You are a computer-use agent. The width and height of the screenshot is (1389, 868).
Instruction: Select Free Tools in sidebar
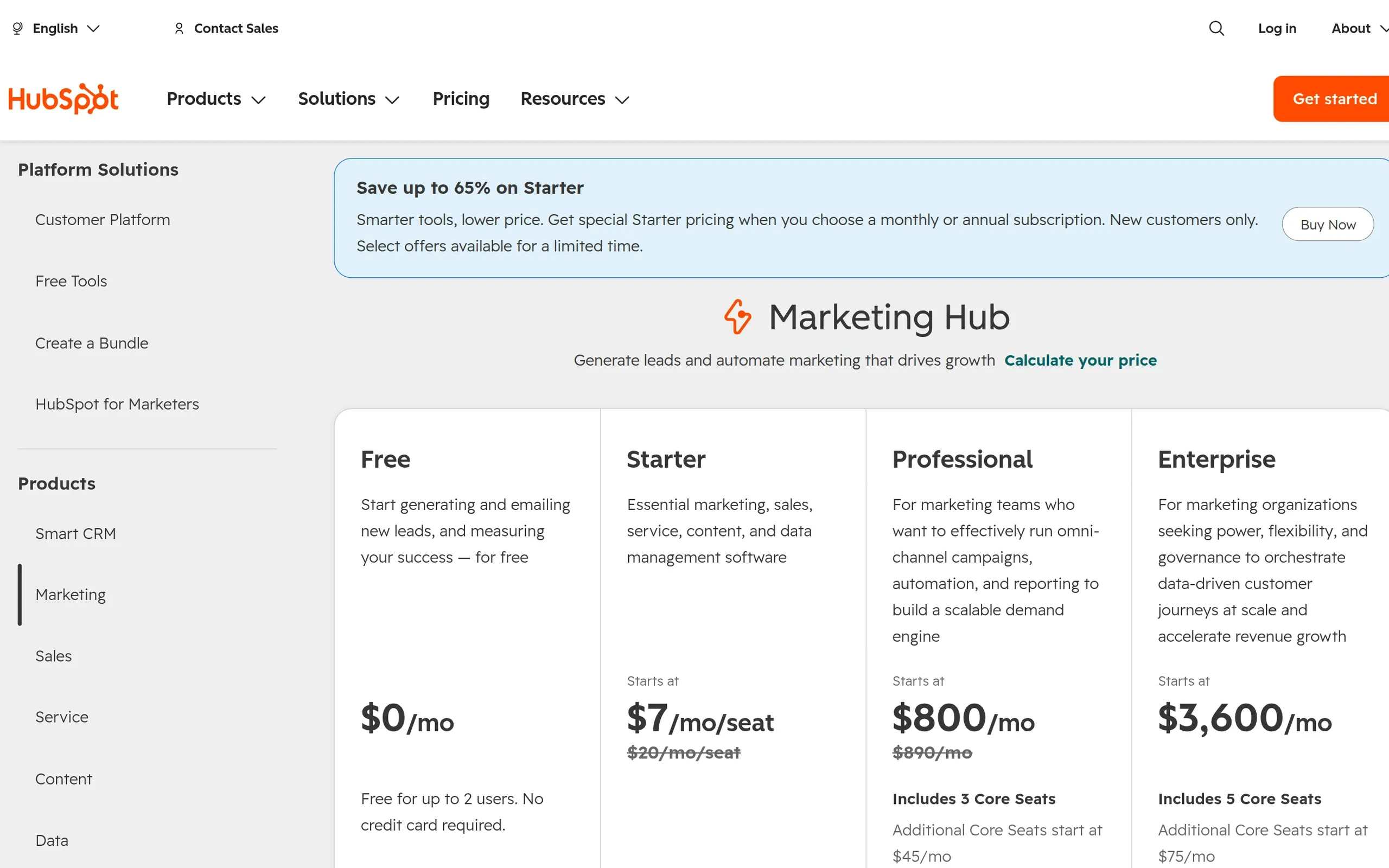pos(71,280)
